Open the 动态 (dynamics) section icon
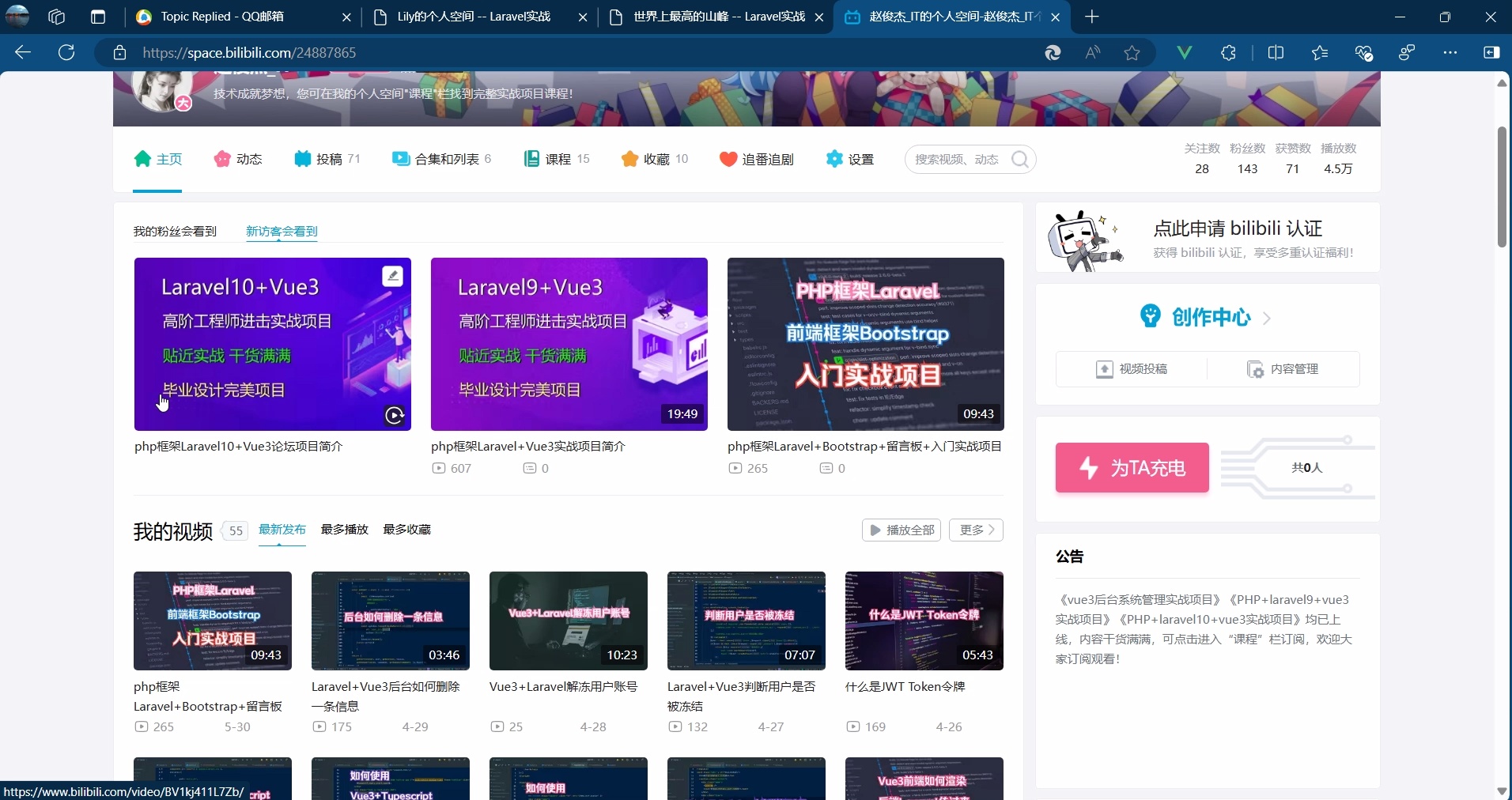Viewport: 1512px width, 800px height. [x=222, y=159]
